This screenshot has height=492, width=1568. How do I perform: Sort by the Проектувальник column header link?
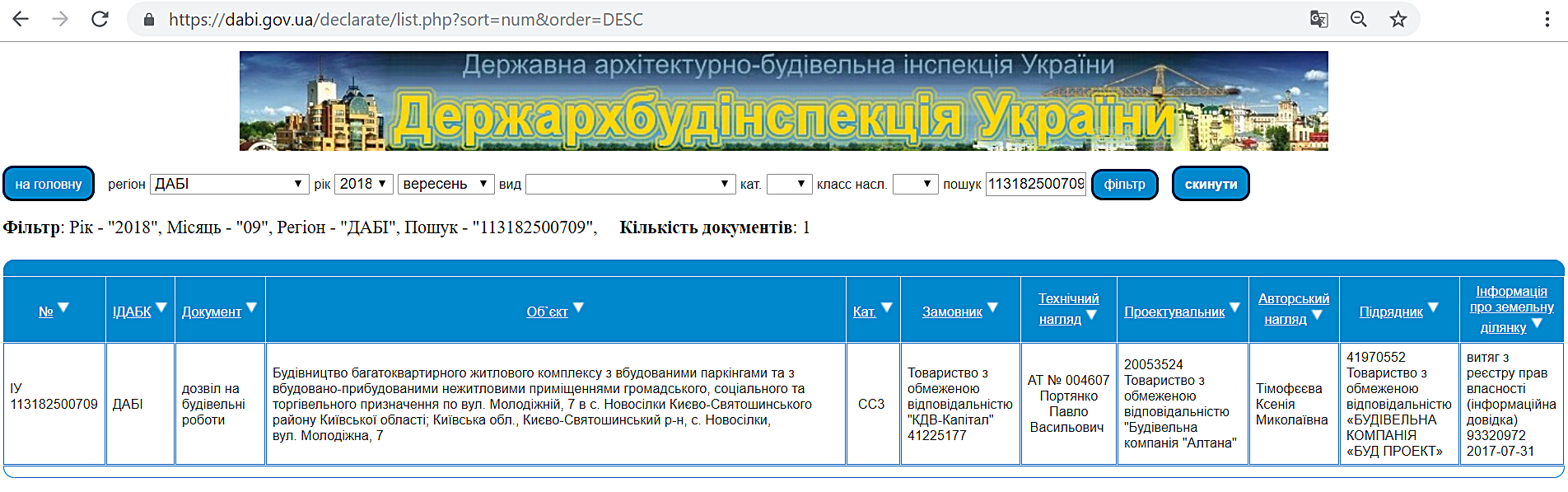[x=1174, y=312]
